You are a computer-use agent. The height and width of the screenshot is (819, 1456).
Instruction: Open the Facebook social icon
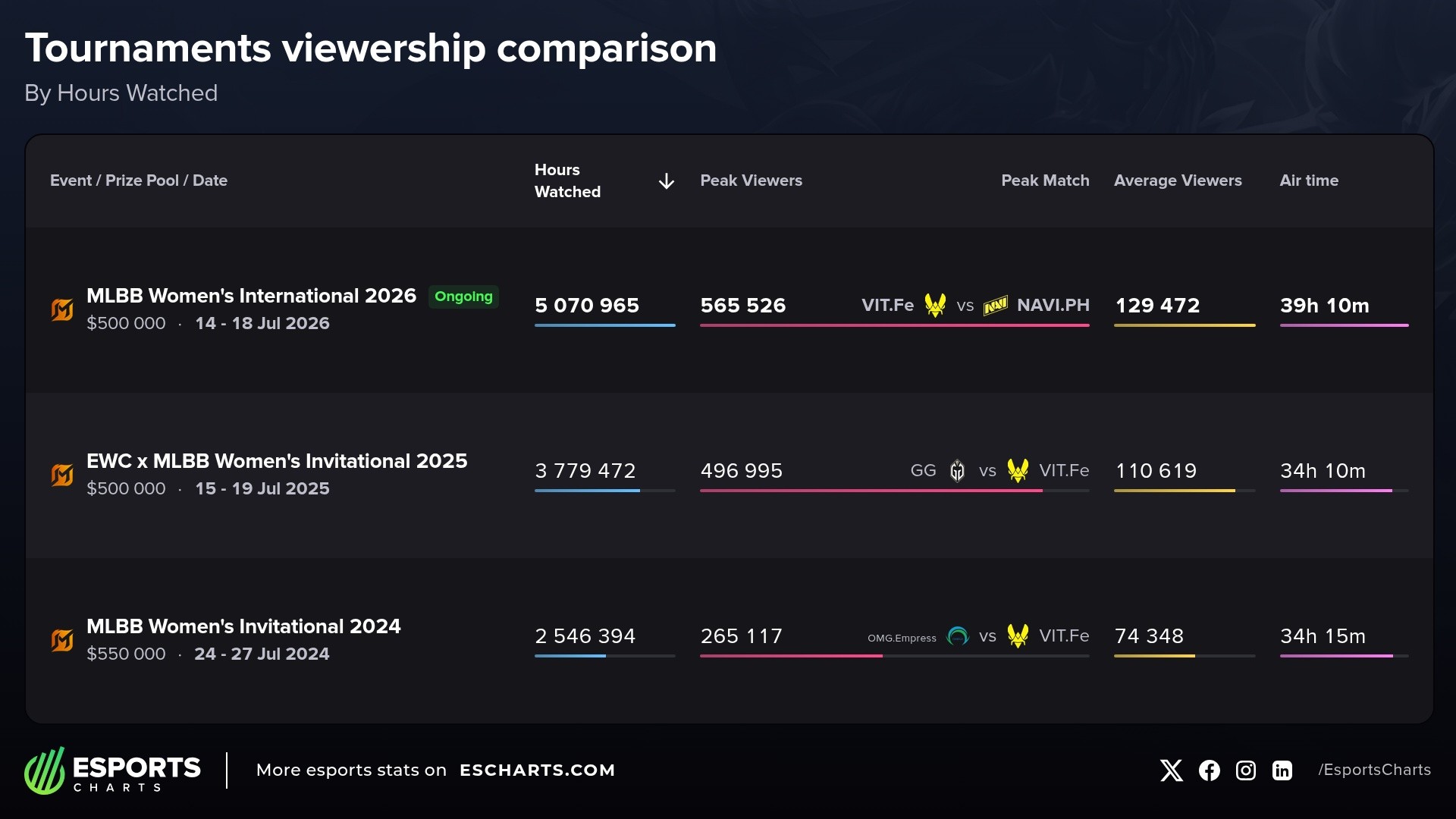coord(1210,770)
